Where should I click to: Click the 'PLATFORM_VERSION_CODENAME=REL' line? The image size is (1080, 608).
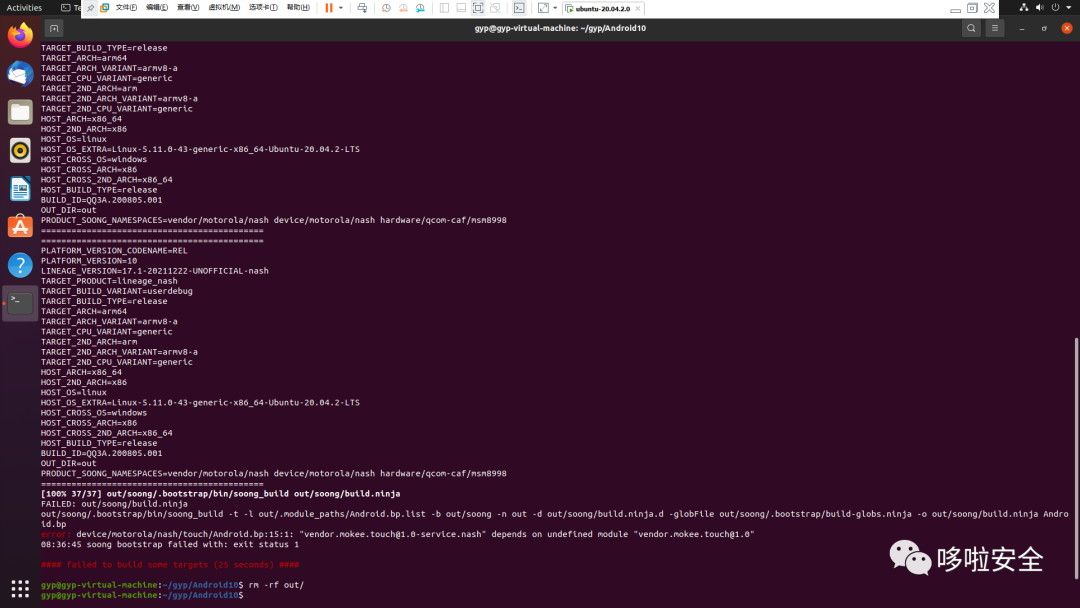114,251
